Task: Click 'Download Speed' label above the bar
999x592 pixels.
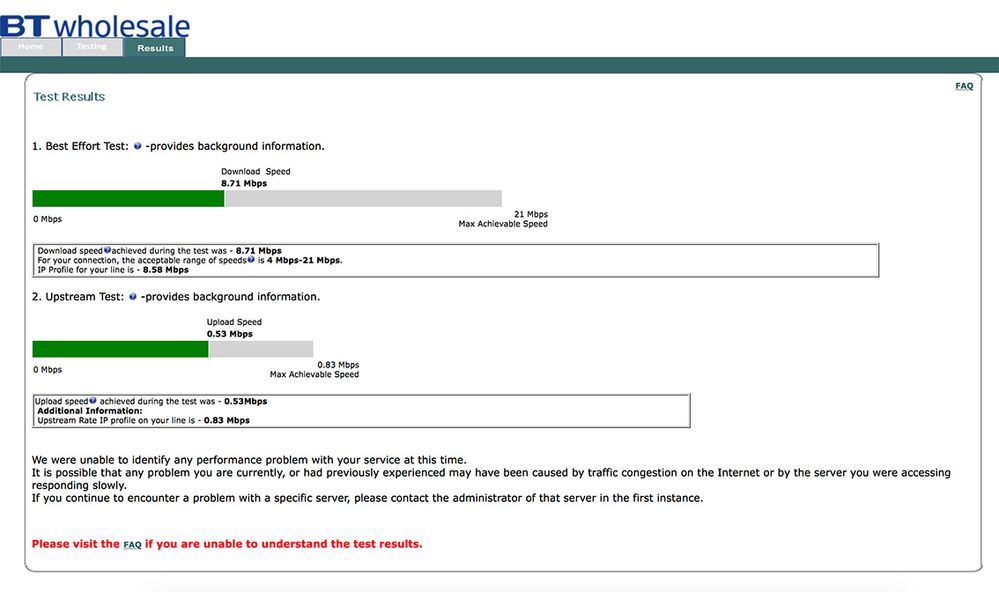Action: pos(255,171)
